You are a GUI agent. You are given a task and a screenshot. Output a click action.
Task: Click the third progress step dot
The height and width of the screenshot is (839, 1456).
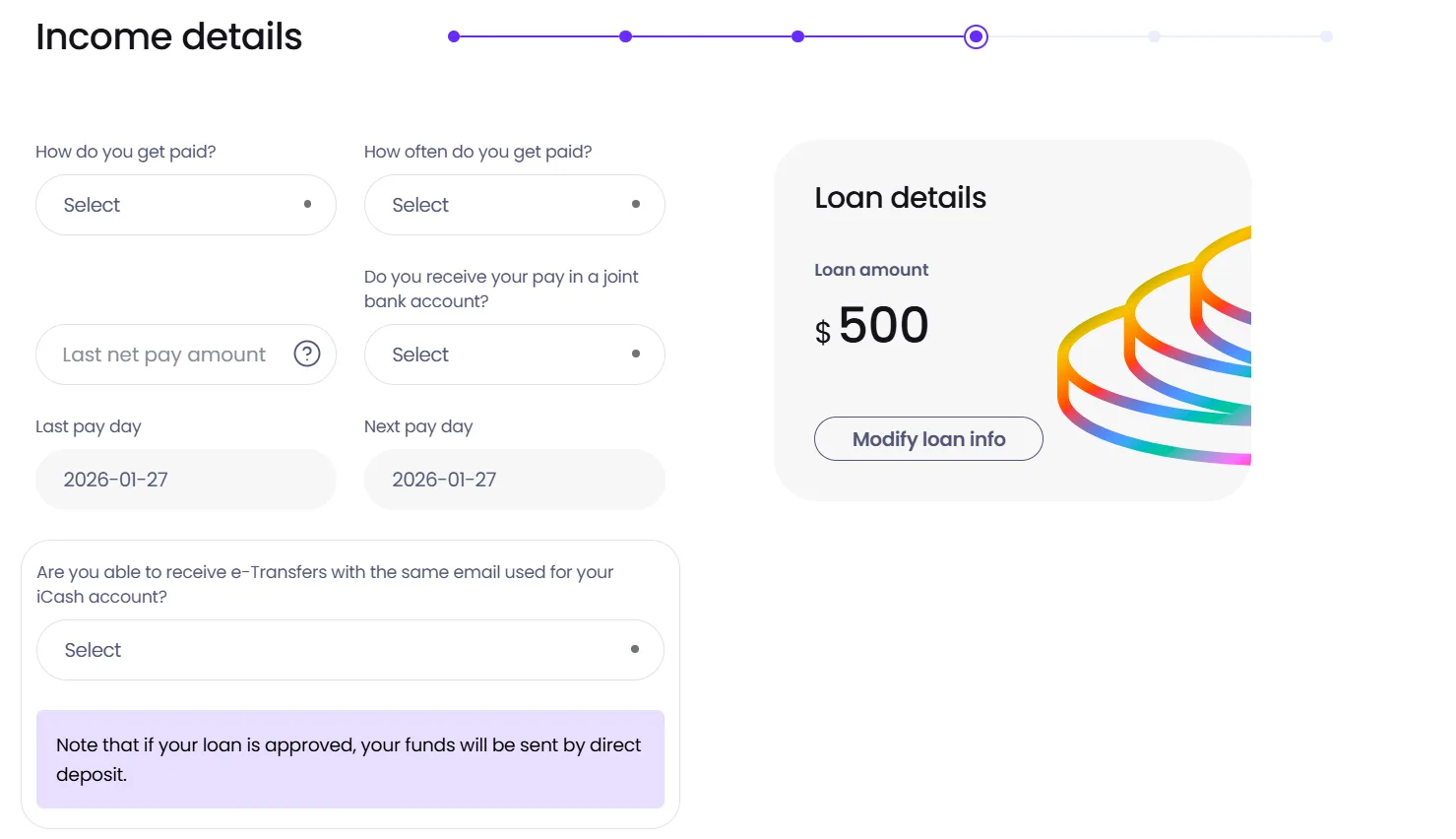point(798,36)
